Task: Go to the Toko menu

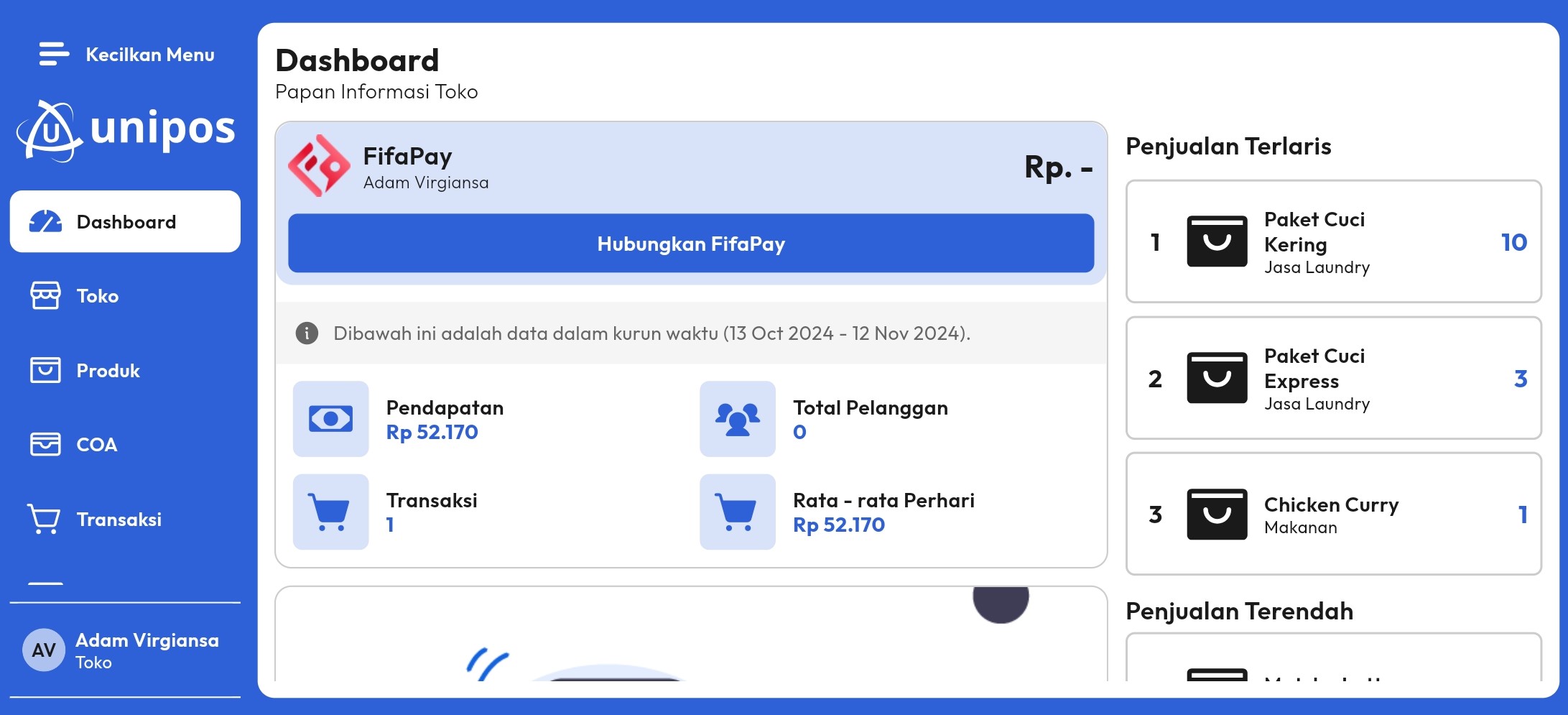Action: (98, 296)
